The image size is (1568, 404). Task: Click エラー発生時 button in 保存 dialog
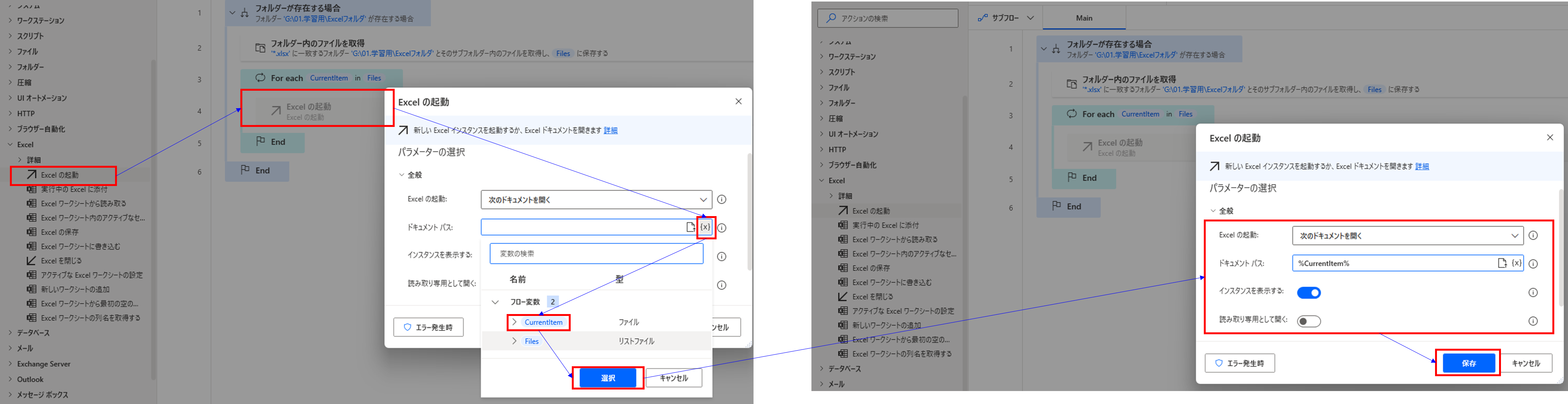pyautogui.click(x=1240, y=363)
